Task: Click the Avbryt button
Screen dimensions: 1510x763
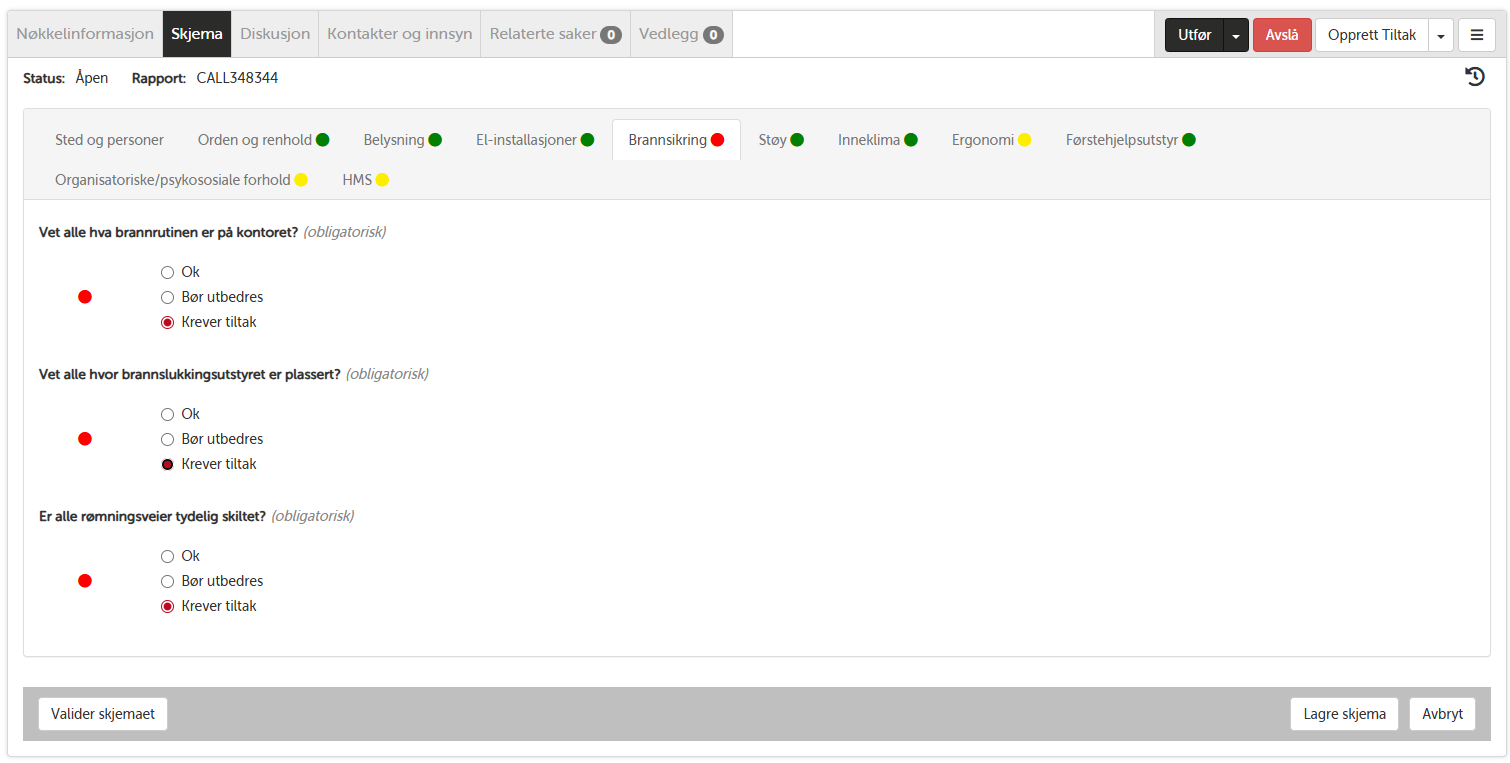Action: 1442,714
